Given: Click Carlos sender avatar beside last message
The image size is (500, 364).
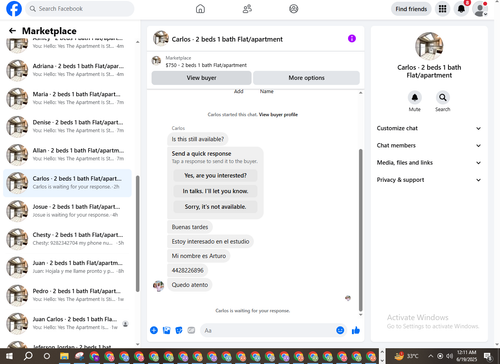Looking at the screenshot, I should 158,286.
